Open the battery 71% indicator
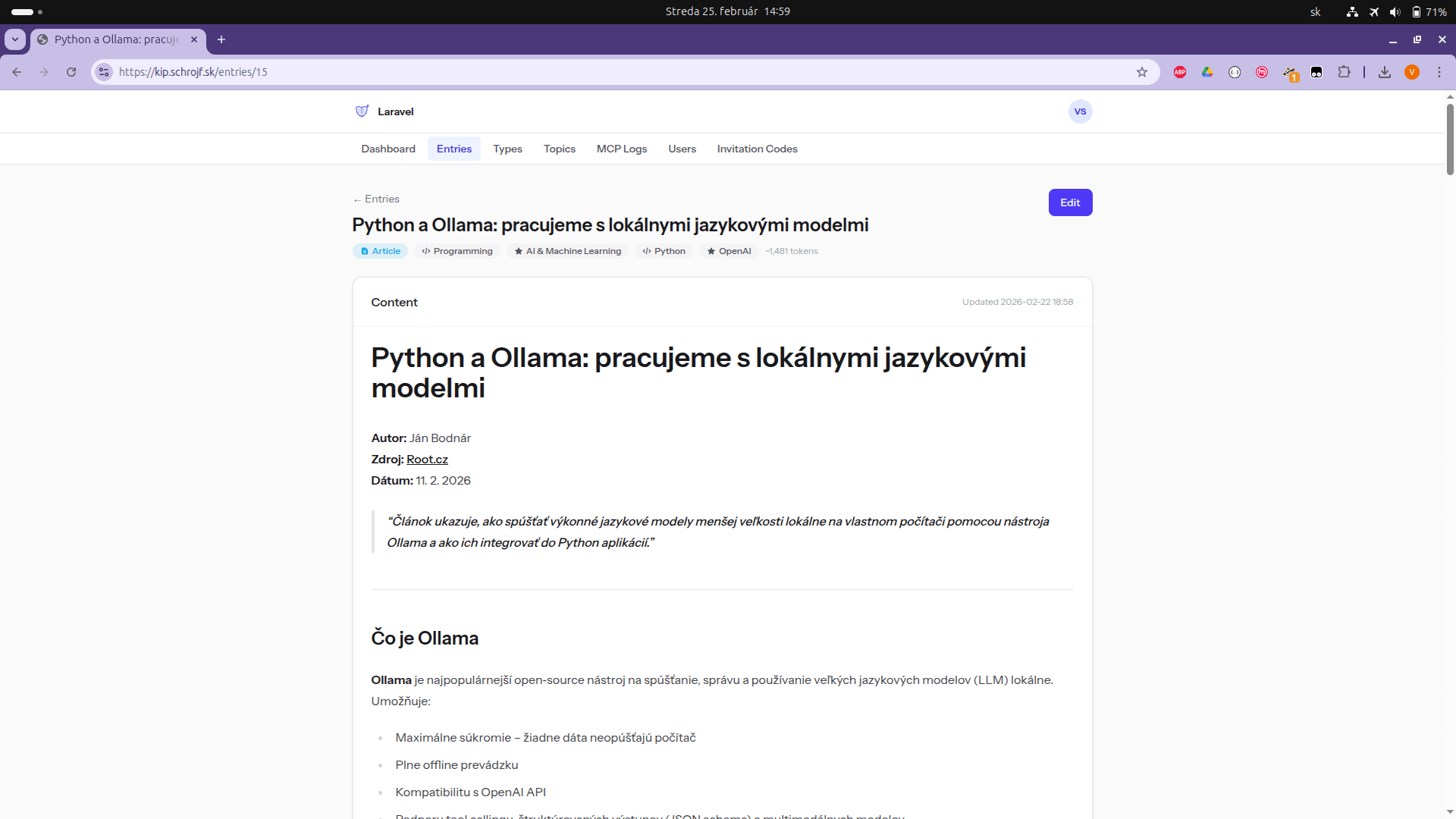 pyautogui.click(x=1429, y=11)
